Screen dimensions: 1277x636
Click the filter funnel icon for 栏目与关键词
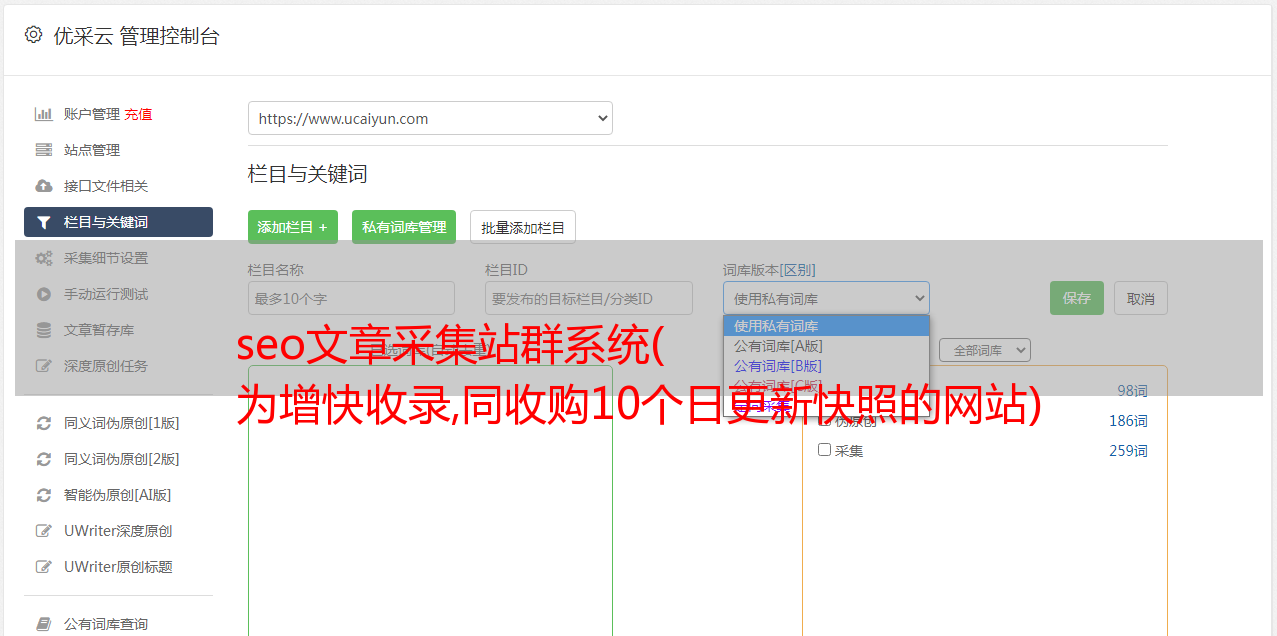pos(44,222)
